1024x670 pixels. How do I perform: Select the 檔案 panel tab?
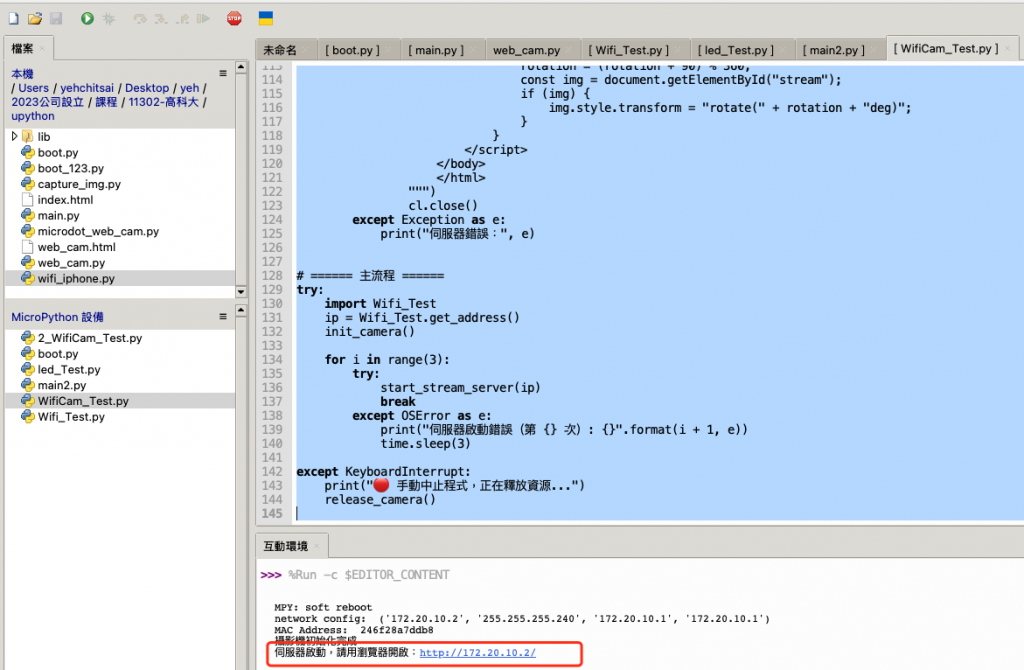pos(22,48)
